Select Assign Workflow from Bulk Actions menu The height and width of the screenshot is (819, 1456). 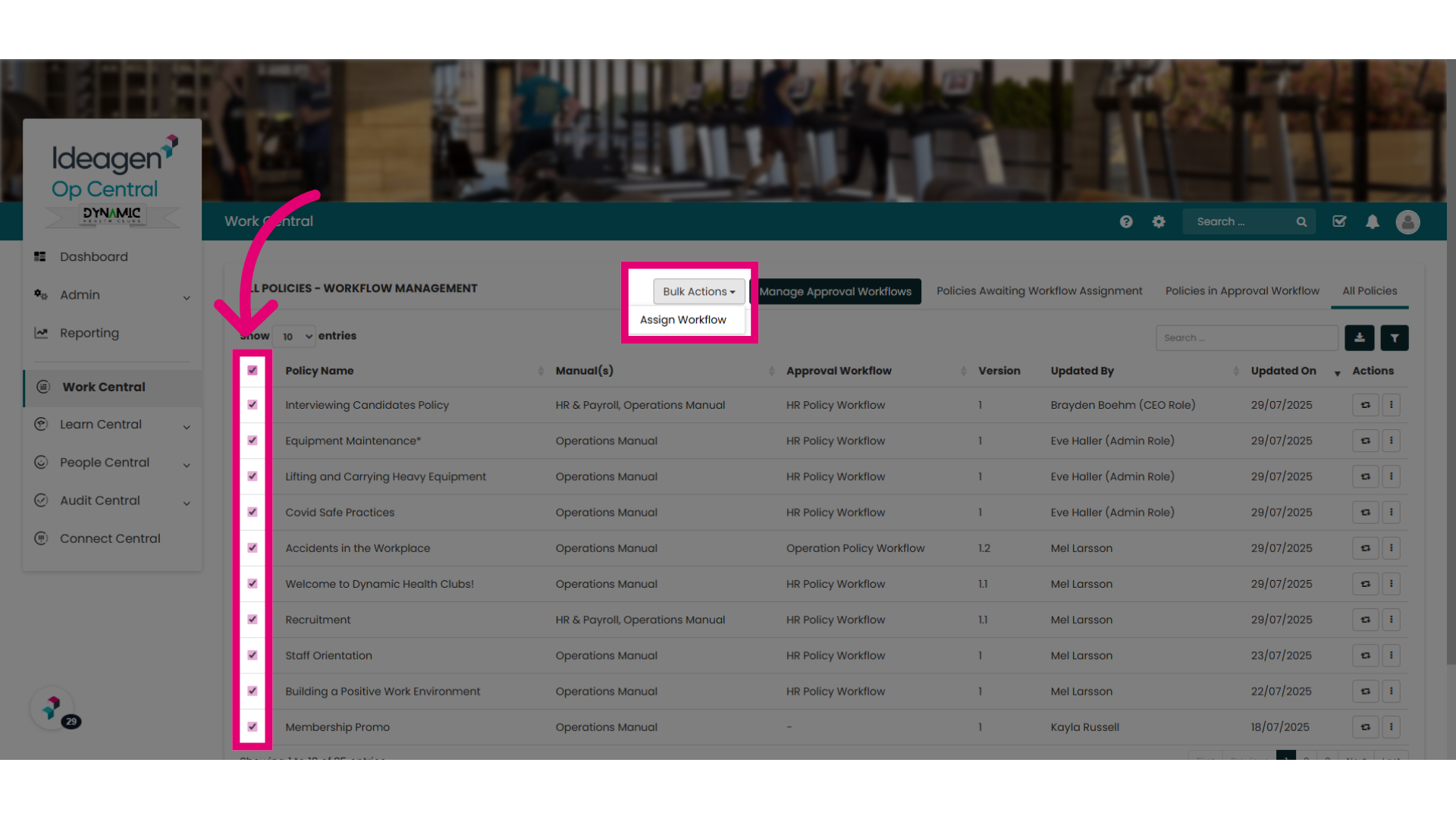[683, 320]
